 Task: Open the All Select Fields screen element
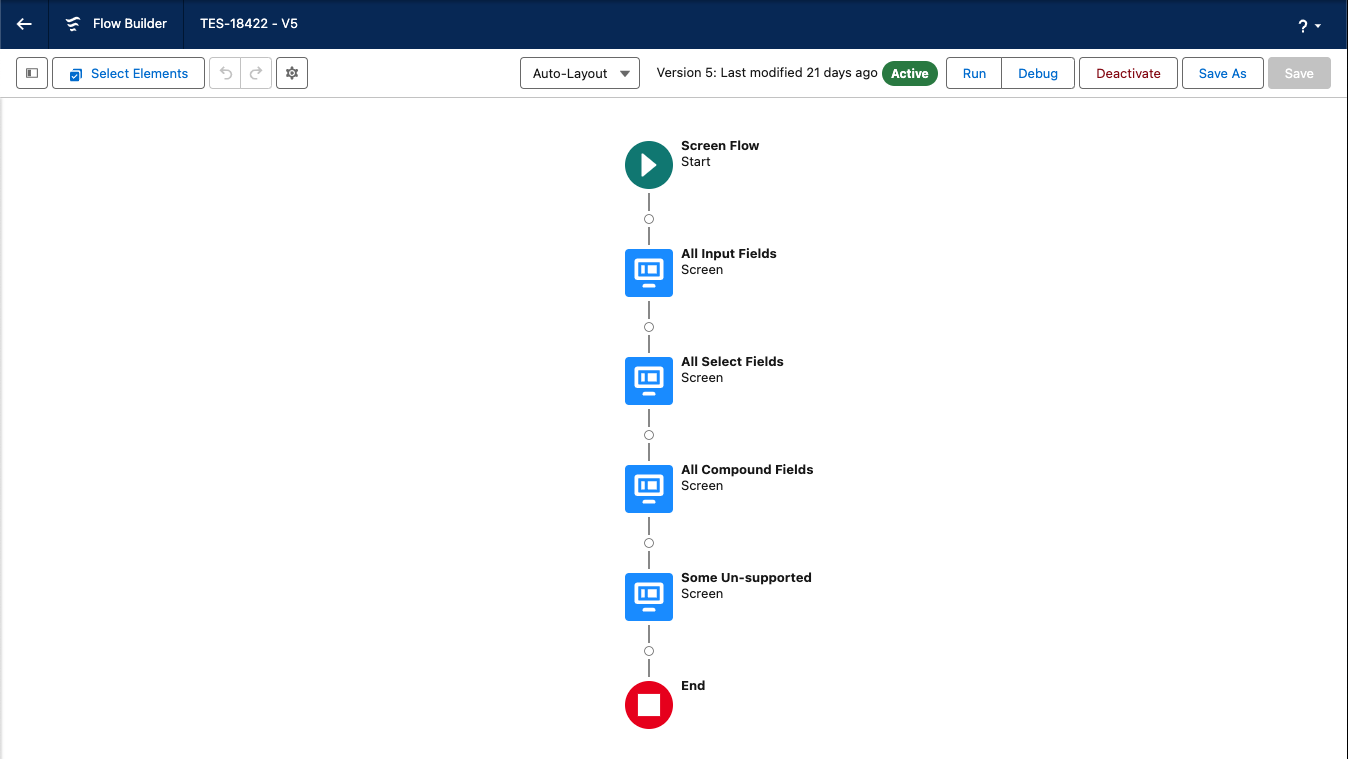pyautogui.click(x=649, y=381)
